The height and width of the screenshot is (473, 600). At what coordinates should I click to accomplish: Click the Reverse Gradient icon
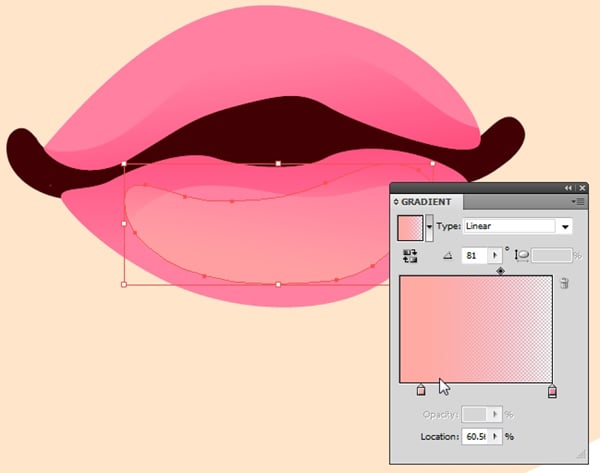point(410,256)
